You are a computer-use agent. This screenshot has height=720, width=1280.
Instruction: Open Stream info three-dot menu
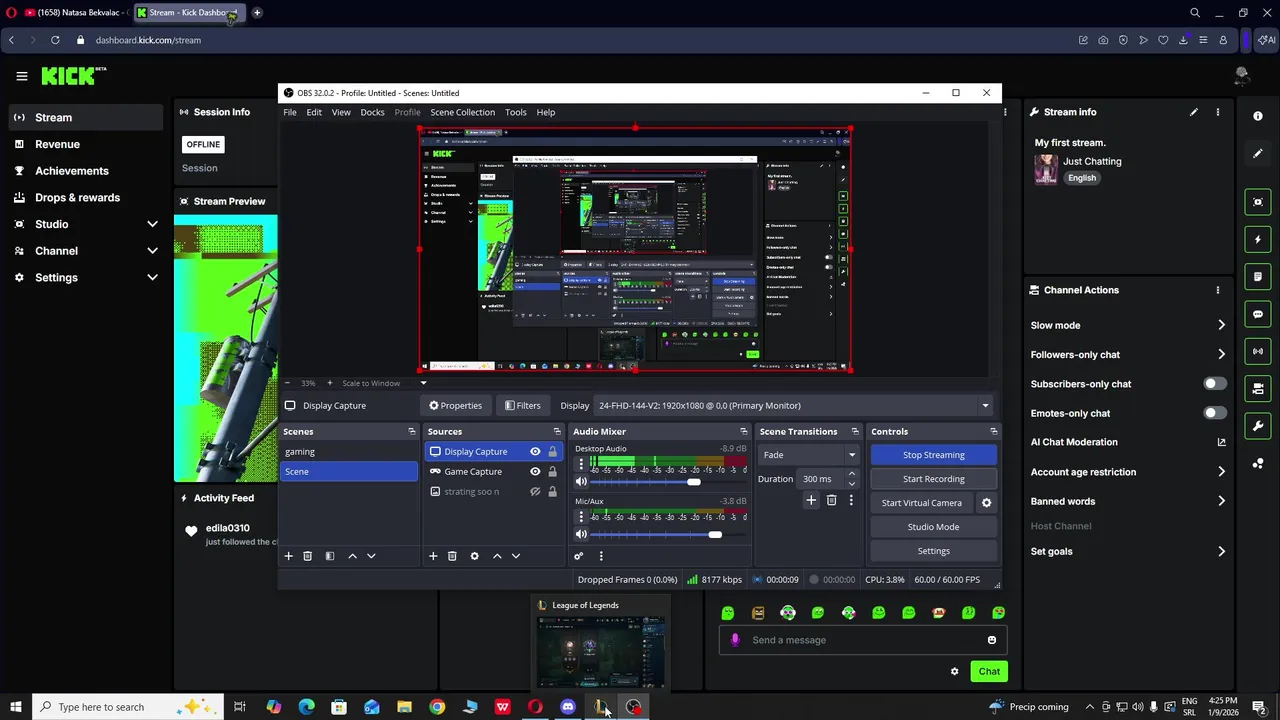[x=1217, y=112]
